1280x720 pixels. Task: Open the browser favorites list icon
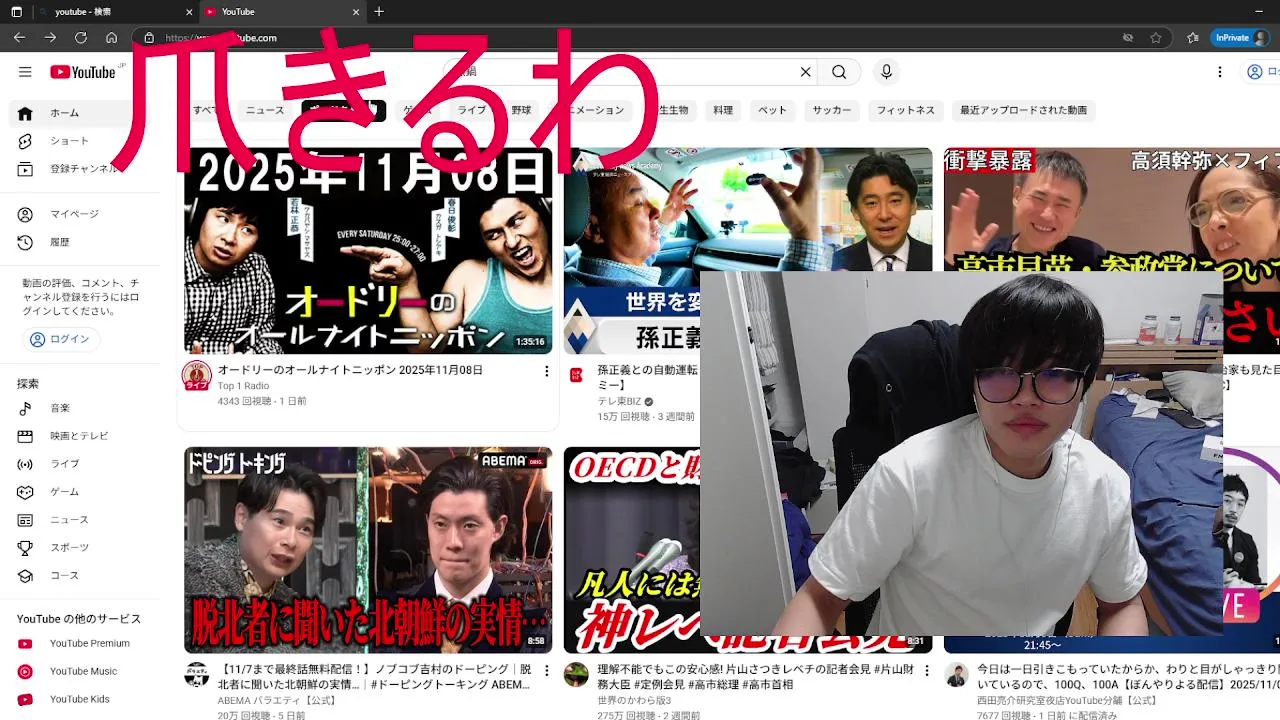coord(1193,38)
